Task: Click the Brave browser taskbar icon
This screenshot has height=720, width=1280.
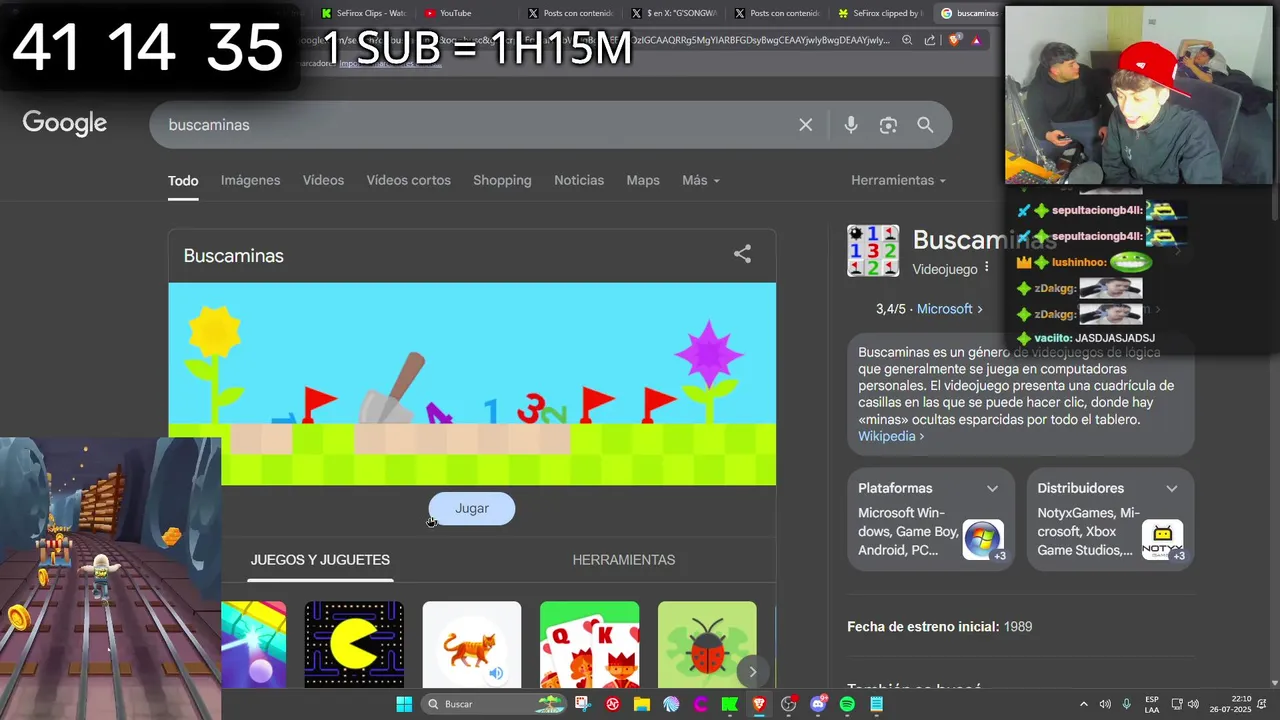Action: point(759,704)
